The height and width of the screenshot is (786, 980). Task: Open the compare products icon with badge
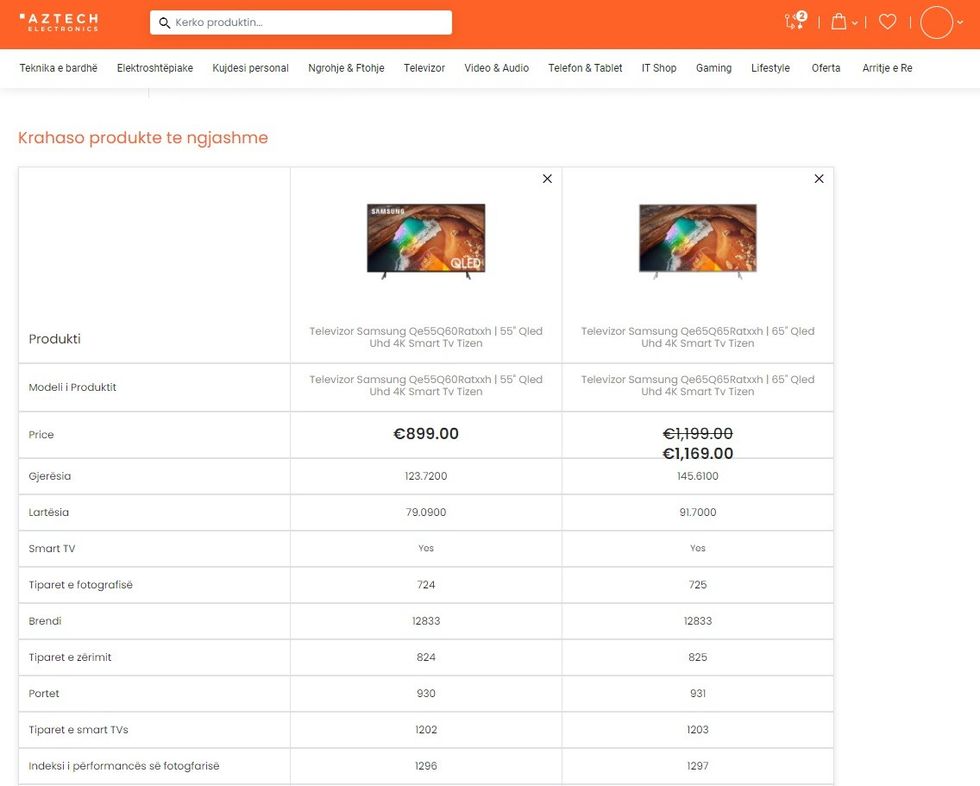point(795,21)
